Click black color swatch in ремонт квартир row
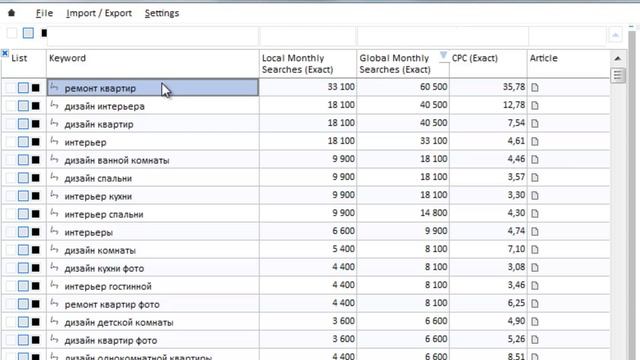640x360 pixels. 36,88
